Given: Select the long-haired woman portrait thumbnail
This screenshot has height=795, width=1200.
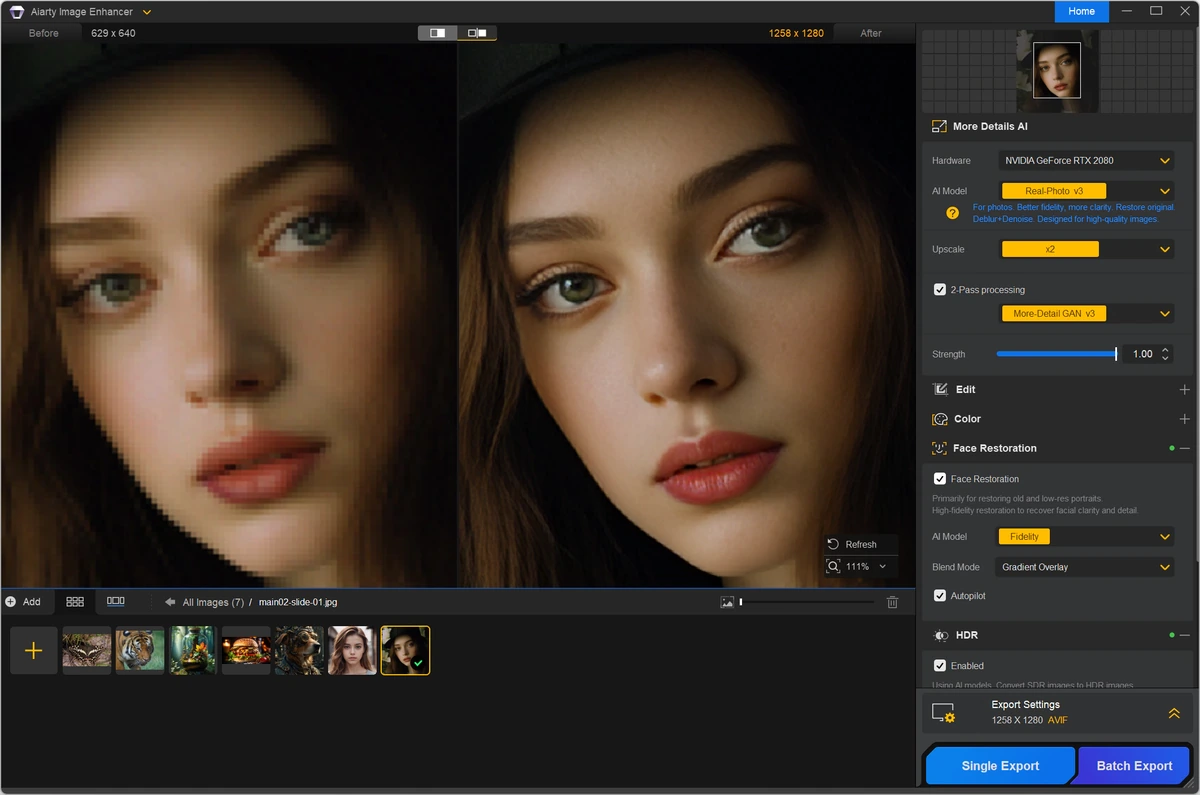Looking at the screenshot, I should tap(352, 651).
